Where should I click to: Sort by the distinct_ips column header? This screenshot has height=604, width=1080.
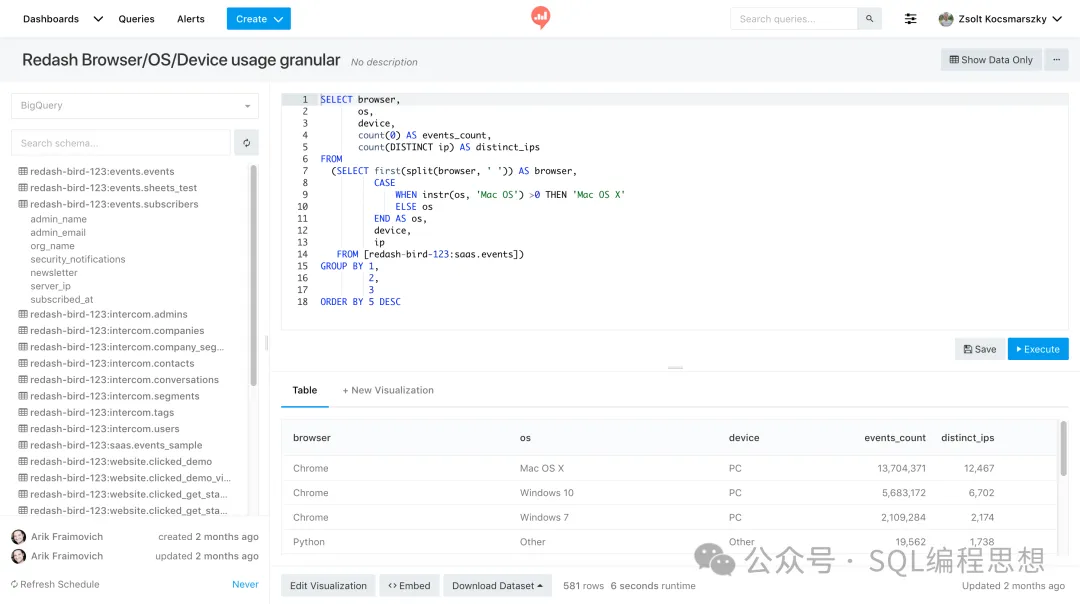[967, 437]
